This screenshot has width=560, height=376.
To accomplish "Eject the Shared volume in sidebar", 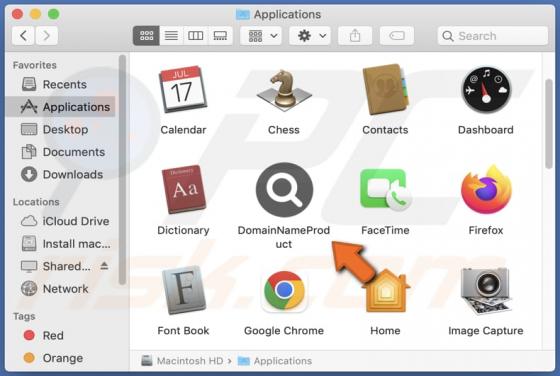I will (x=104, y=266).
